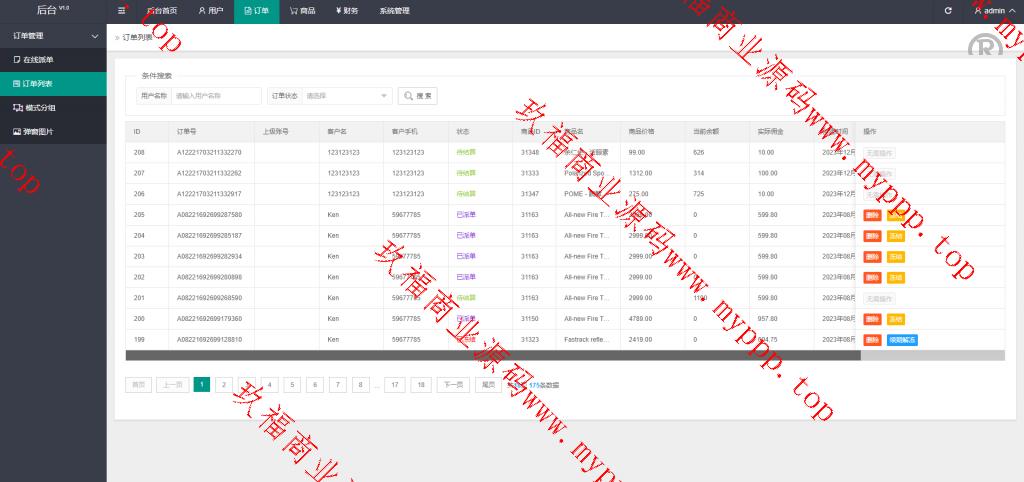1024x482 pixels.
Task: Open the 财务 top menu
Action: point(348,11)
